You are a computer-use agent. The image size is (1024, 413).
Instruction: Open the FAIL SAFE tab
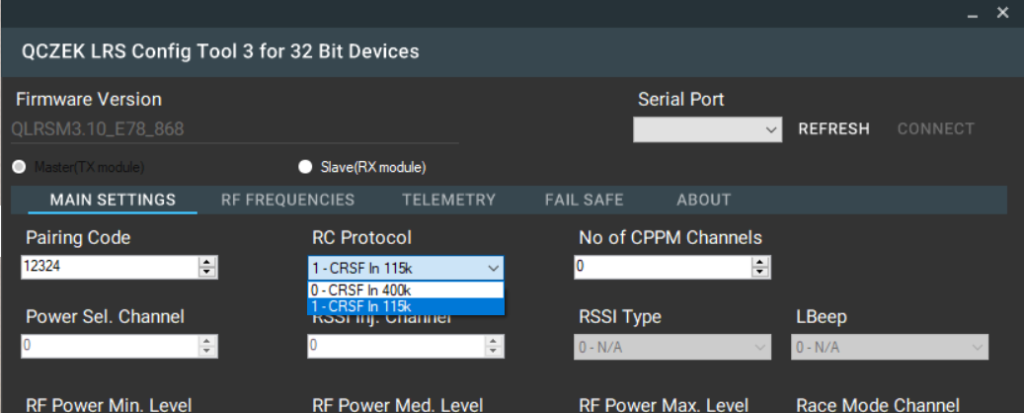584,200
